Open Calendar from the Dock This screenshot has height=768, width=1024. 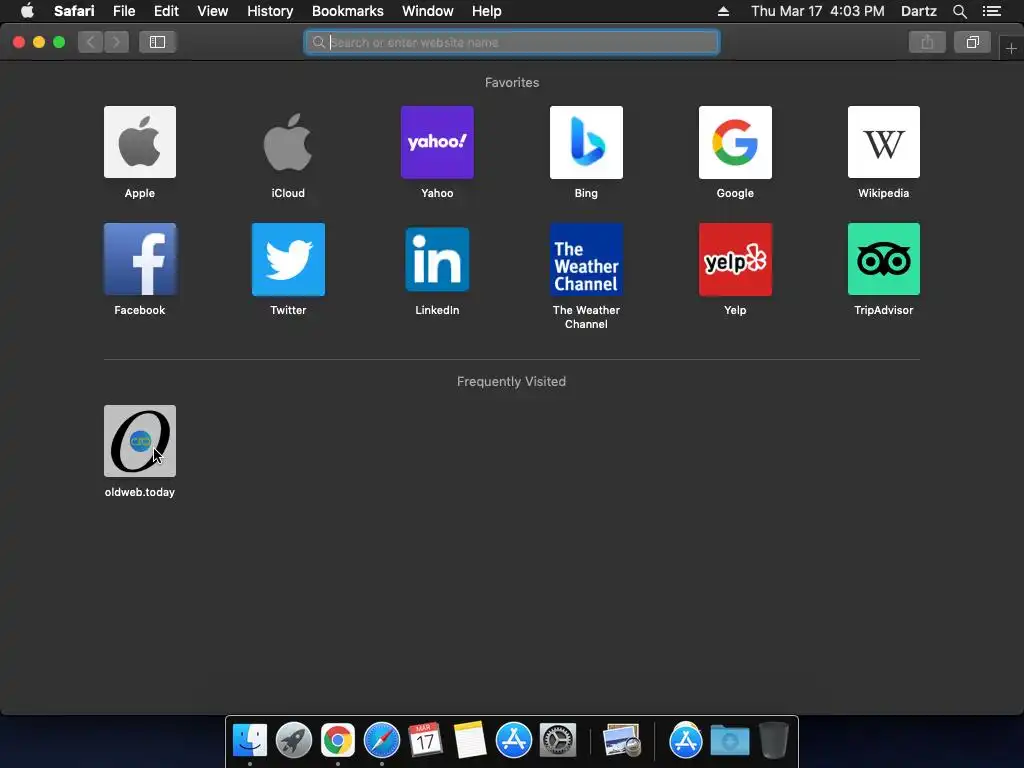click(425, 740)
